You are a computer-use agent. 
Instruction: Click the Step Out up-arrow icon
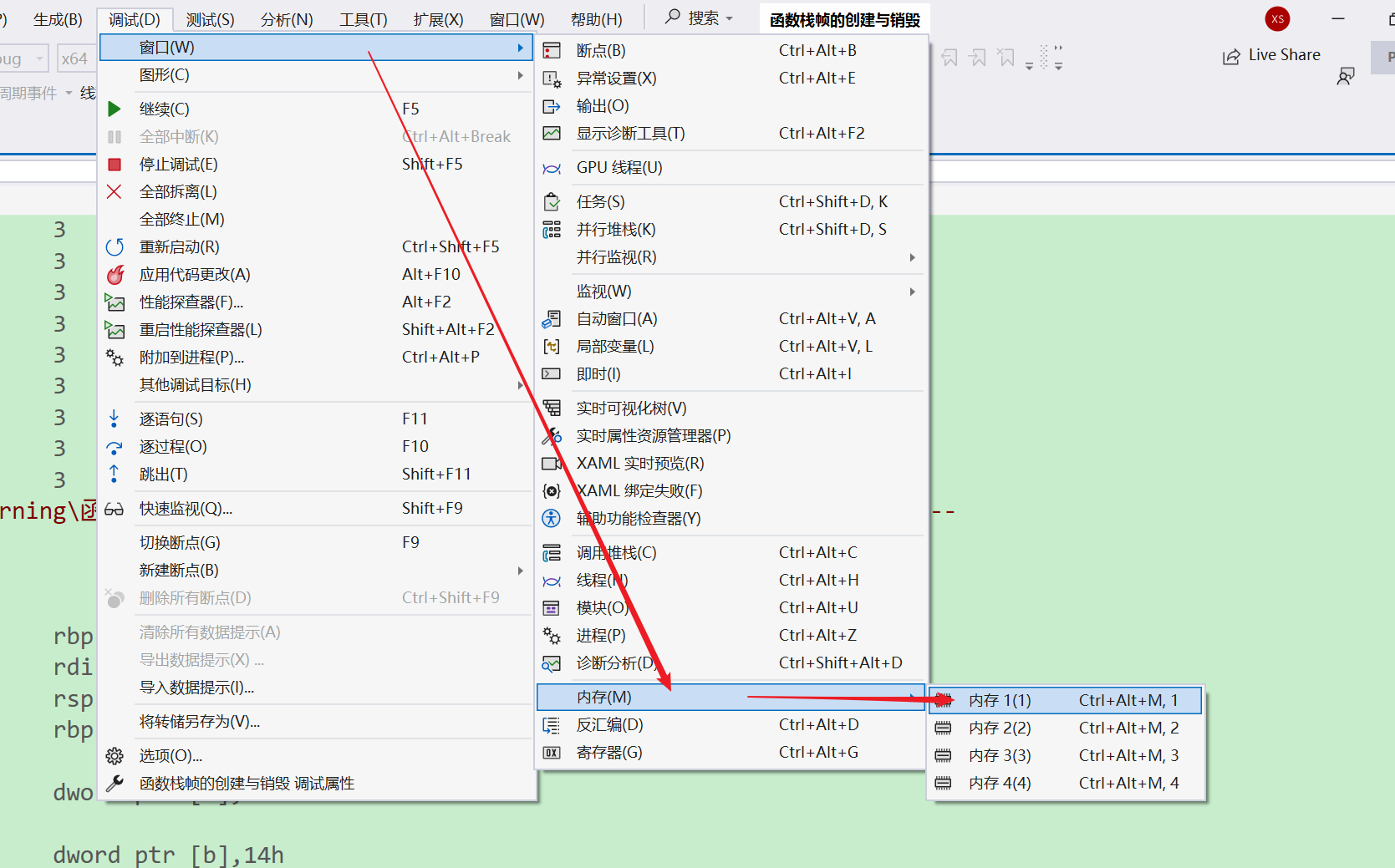[x=115, y=475]
